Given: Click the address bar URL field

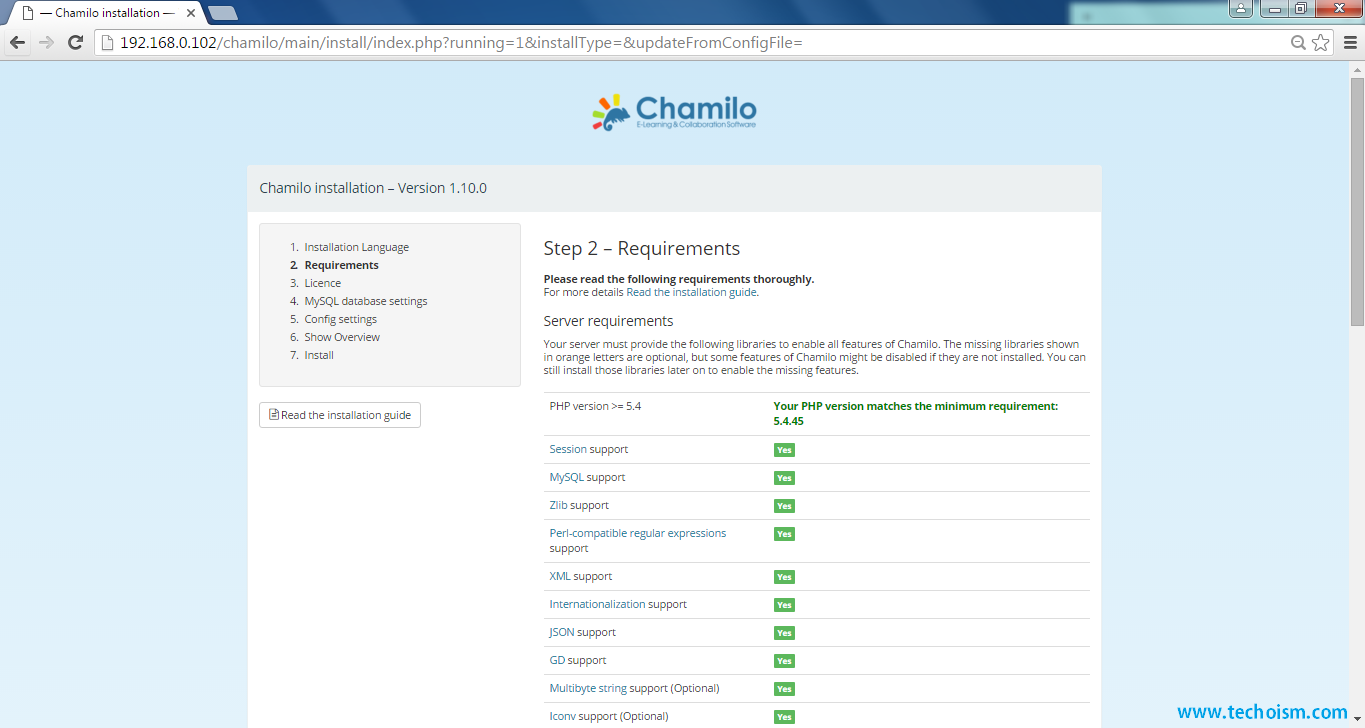Looking at the screenshot, I should click(x=690, y=42).
